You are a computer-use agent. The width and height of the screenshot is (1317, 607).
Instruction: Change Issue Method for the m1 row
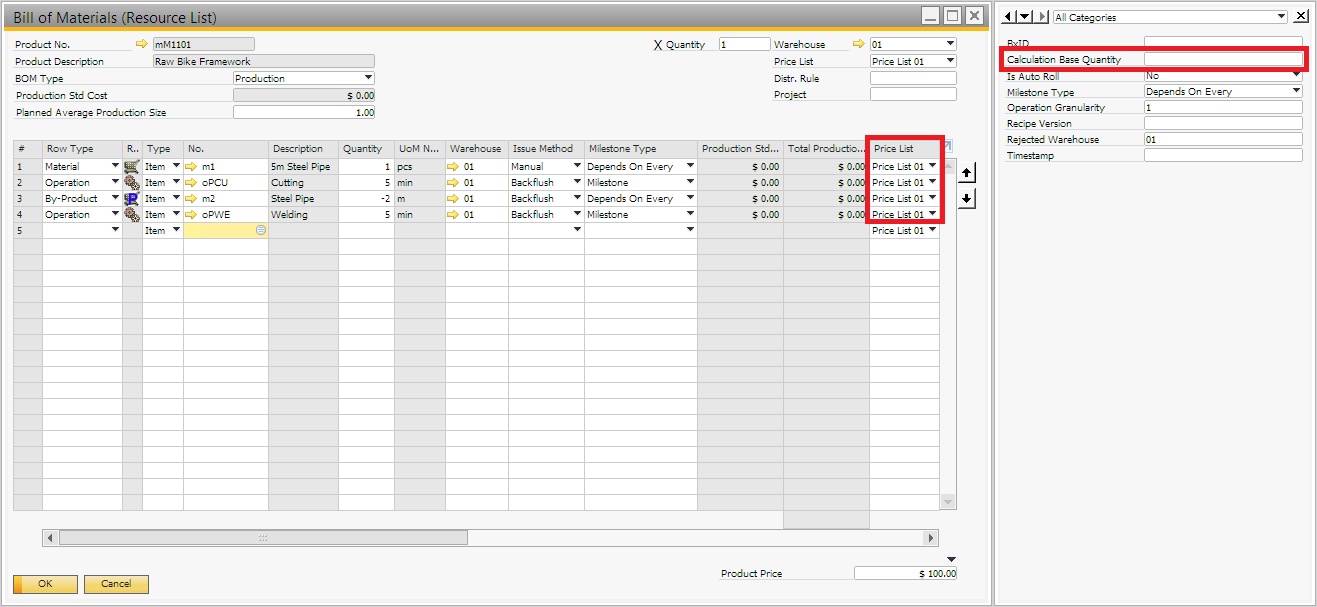coord(576,167)
